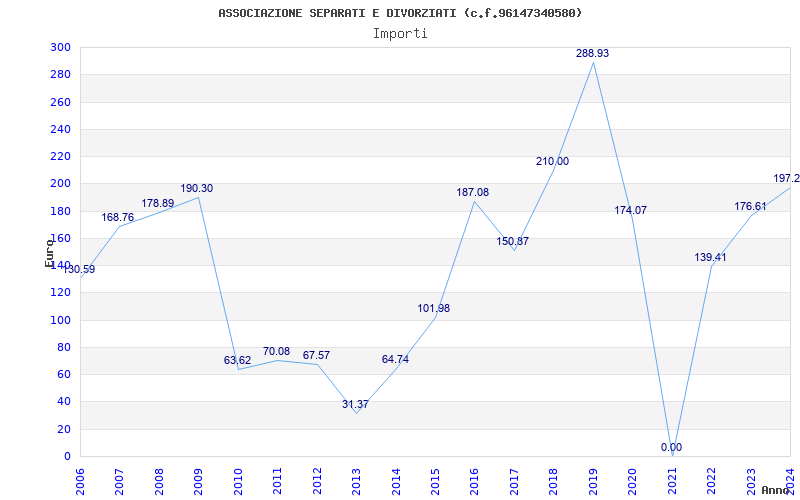This screenshot has width=800, height=500.
Task: Click the 139.41 data label
Action: click(x=710, y=257)
